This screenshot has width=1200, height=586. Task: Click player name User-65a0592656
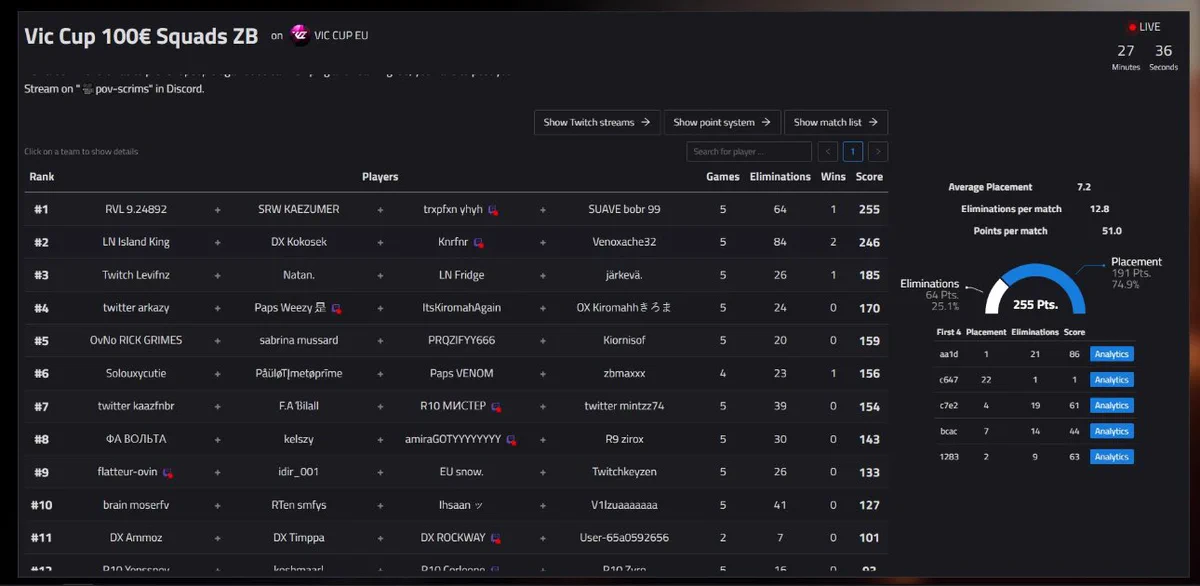pyautogui.click(x=624, y=538)
